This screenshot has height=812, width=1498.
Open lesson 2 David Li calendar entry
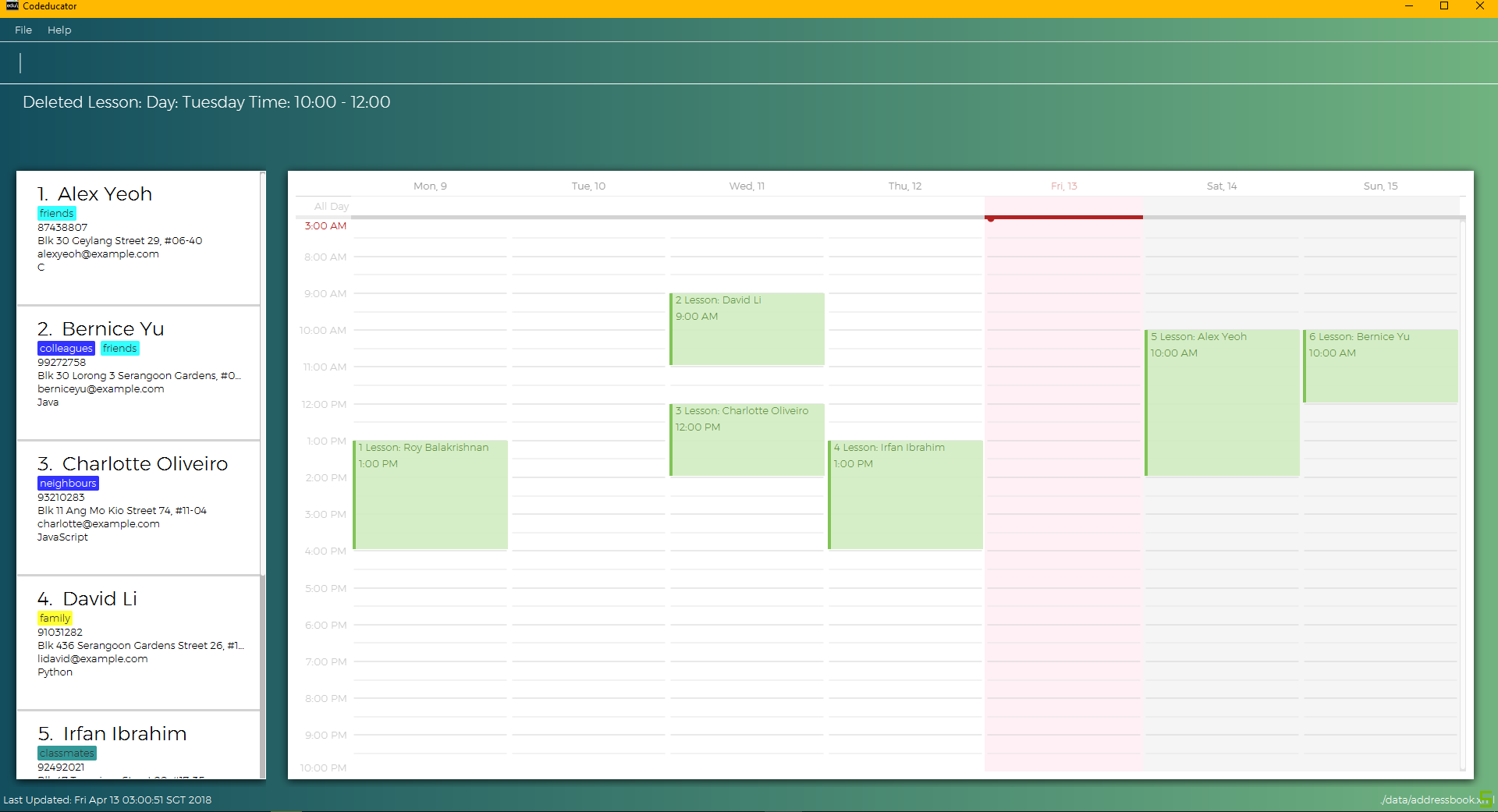pos(747,328)
